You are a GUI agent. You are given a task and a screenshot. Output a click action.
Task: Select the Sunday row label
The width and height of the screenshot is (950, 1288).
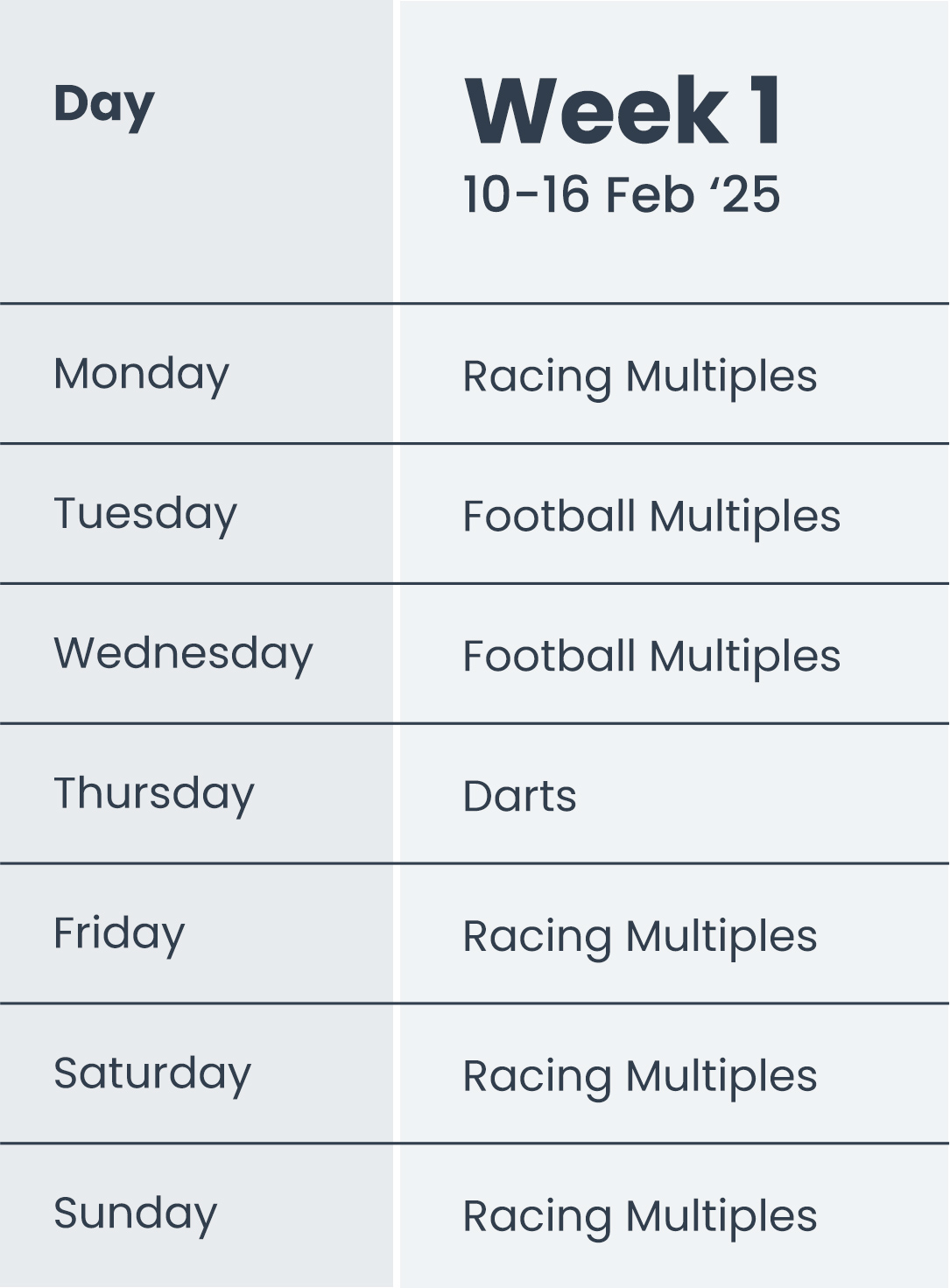(x=135, y=1214)
